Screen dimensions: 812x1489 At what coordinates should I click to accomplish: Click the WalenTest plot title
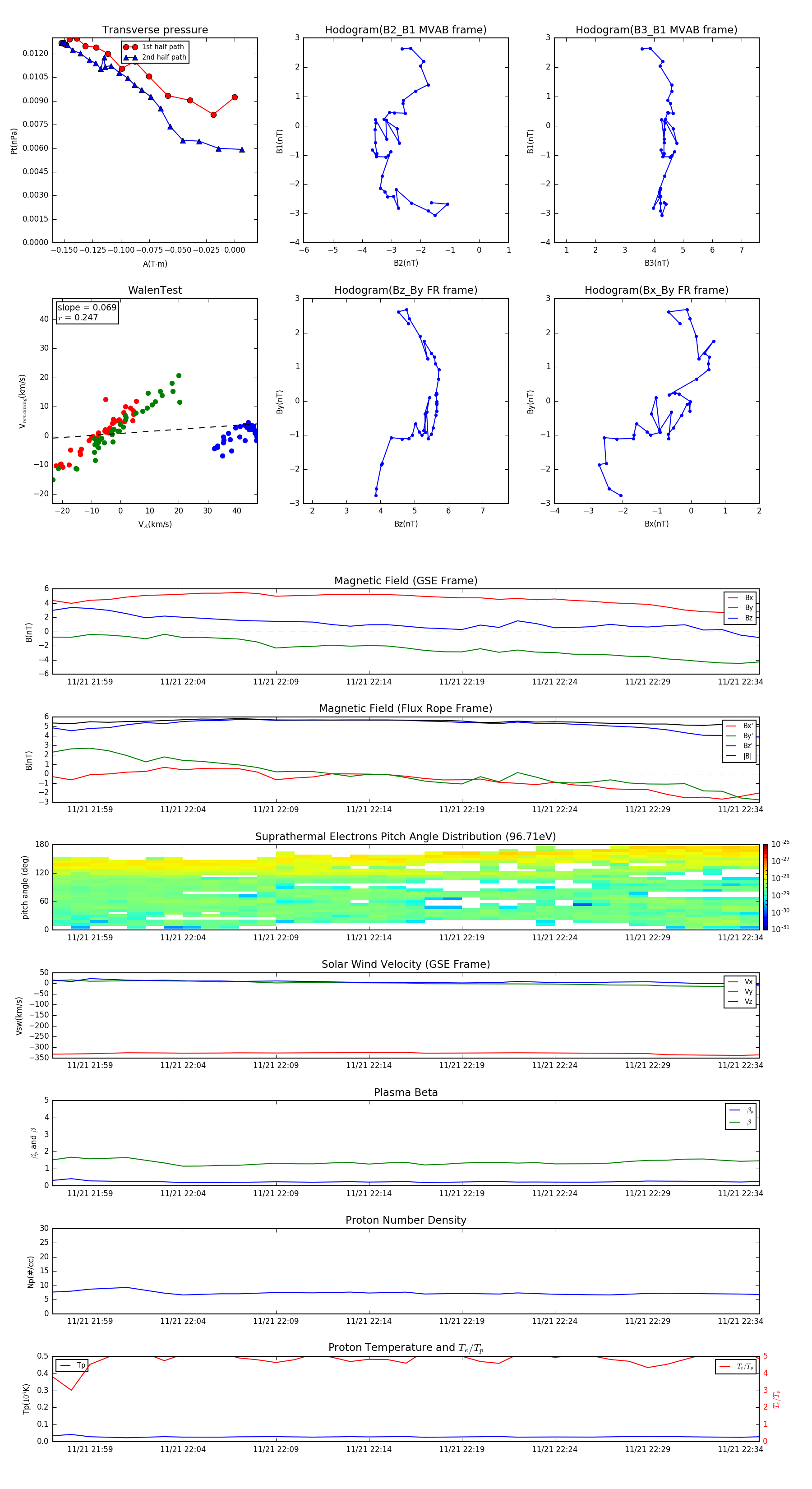click(155, 290)
